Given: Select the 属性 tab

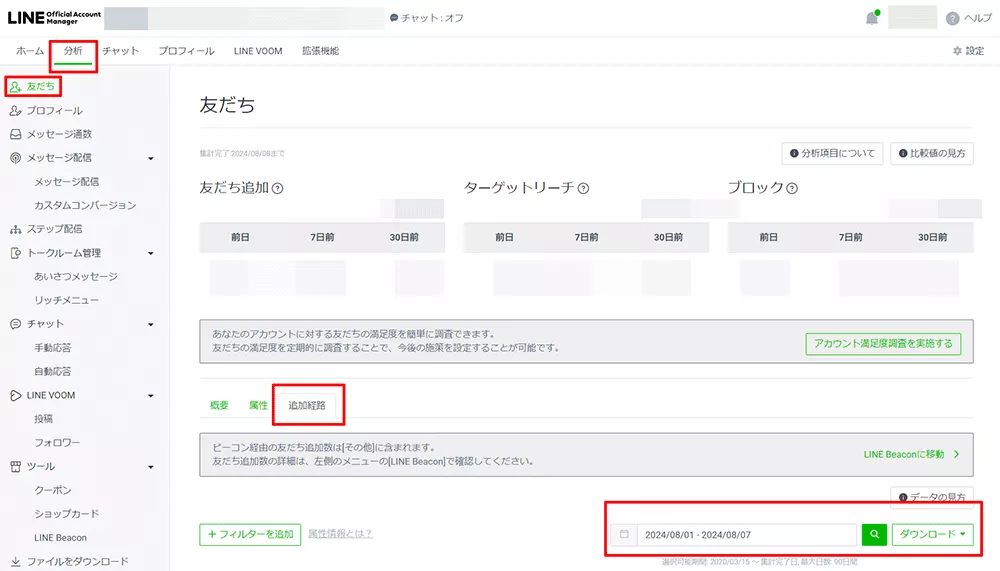Looking at the screenshot, I should pyautogui.click(x=258, y=405).
